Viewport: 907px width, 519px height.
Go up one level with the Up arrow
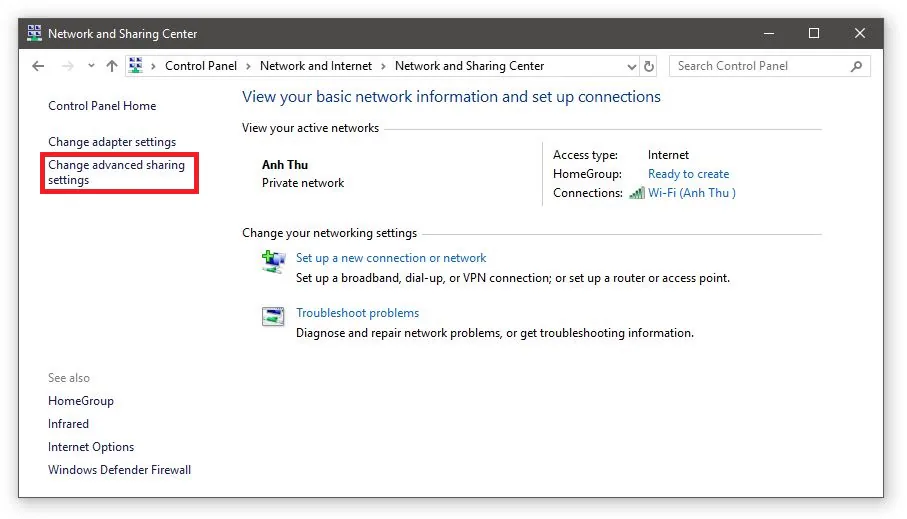pos(112,66)
